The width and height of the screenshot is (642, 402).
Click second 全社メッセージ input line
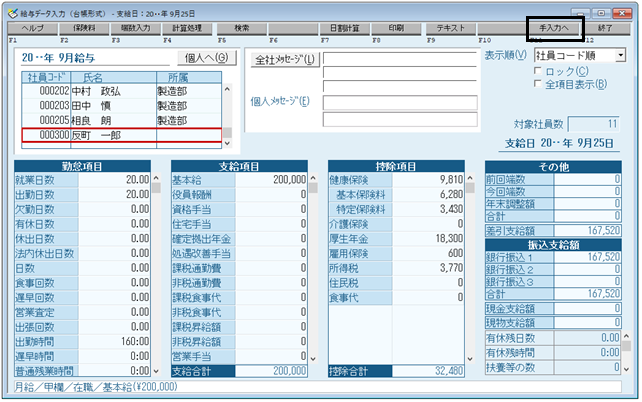click(400, 72)
